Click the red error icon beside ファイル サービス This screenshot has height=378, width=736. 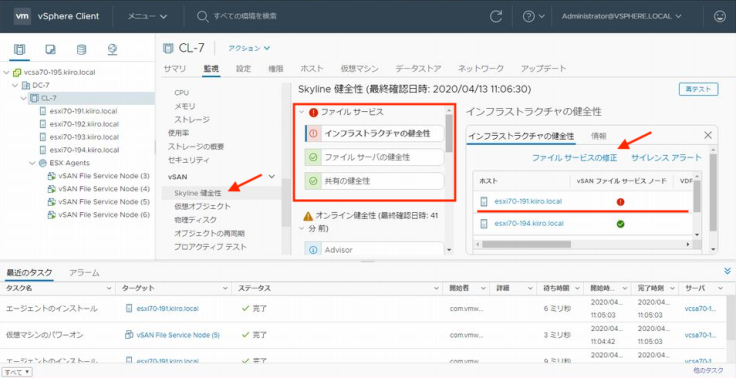314,112
